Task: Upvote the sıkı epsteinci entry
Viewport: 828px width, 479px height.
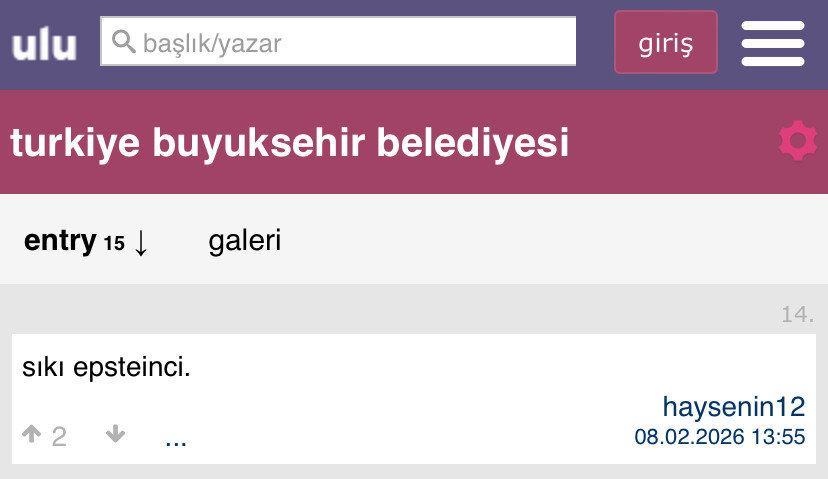Action: click(x=32, y=435)
